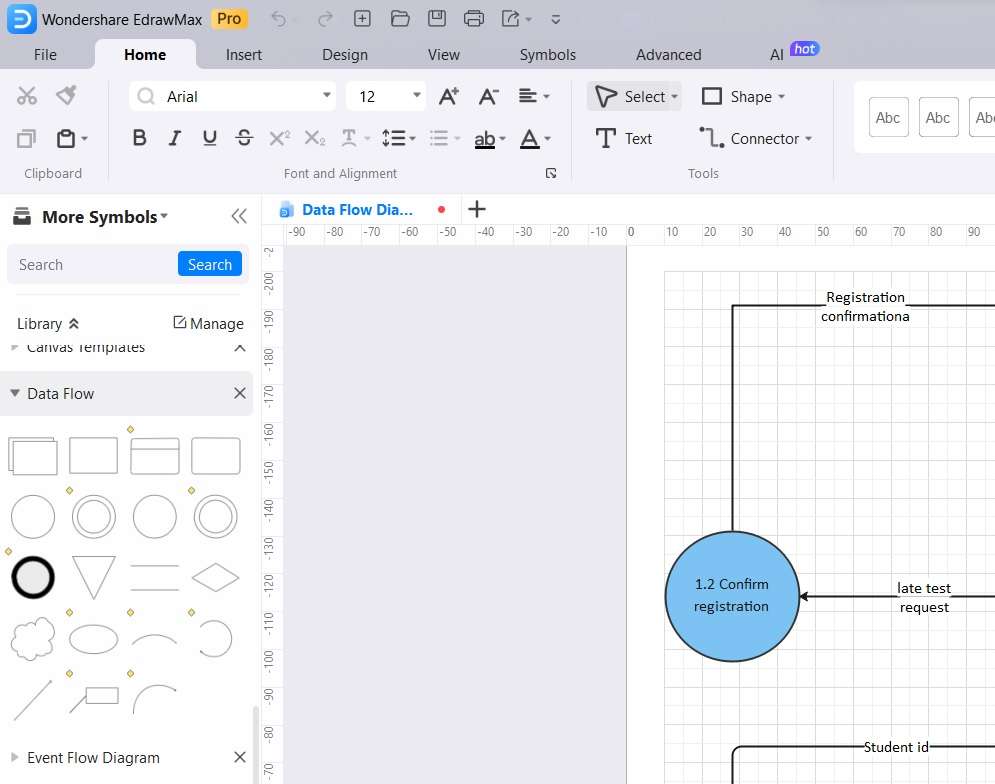Decrease font size with A- icon

coord(489,96)
